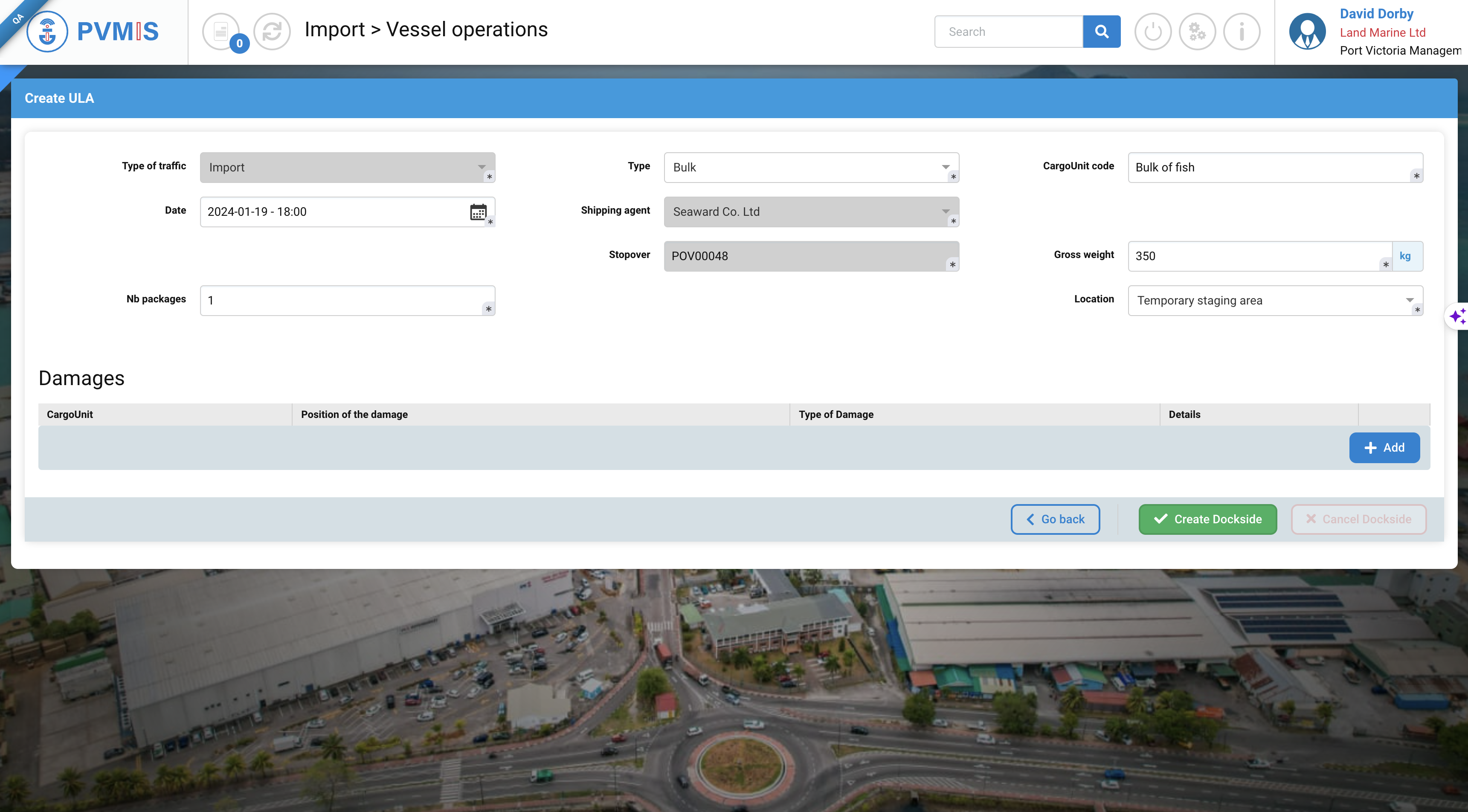Click Add button in Damages table

(1384, 447)
